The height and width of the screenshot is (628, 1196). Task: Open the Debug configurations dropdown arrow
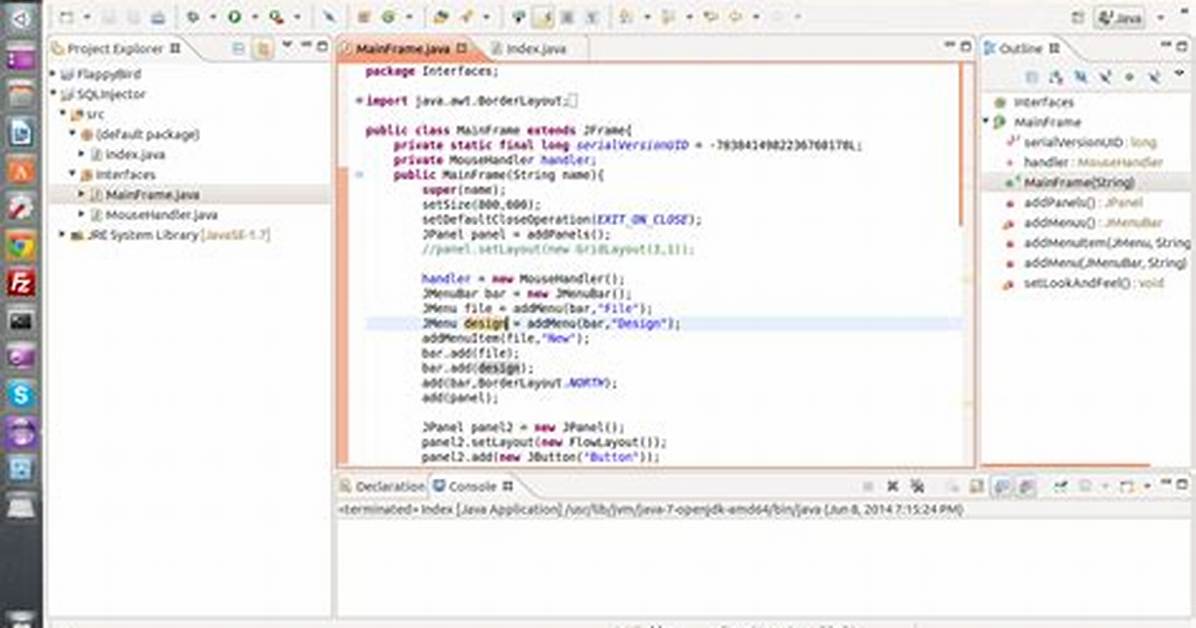213,17
